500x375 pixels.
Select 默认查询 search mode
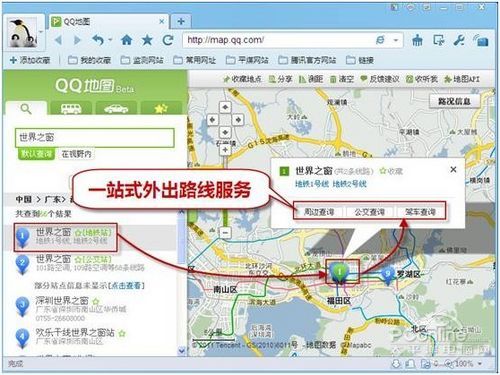pos(36,154)
